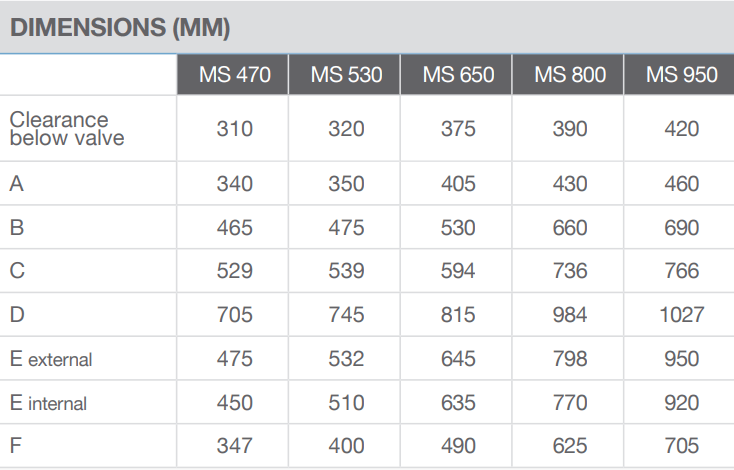The height and width of the screenshot is (470, 734).
Task: Click the 400 value in row F
Action: coord(346,446)
